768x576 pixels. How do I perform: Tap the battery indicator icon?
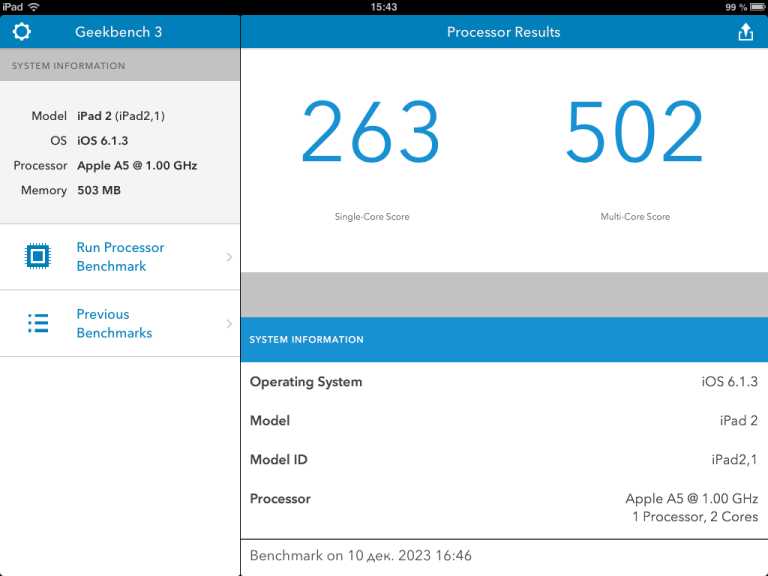point(757,7)
